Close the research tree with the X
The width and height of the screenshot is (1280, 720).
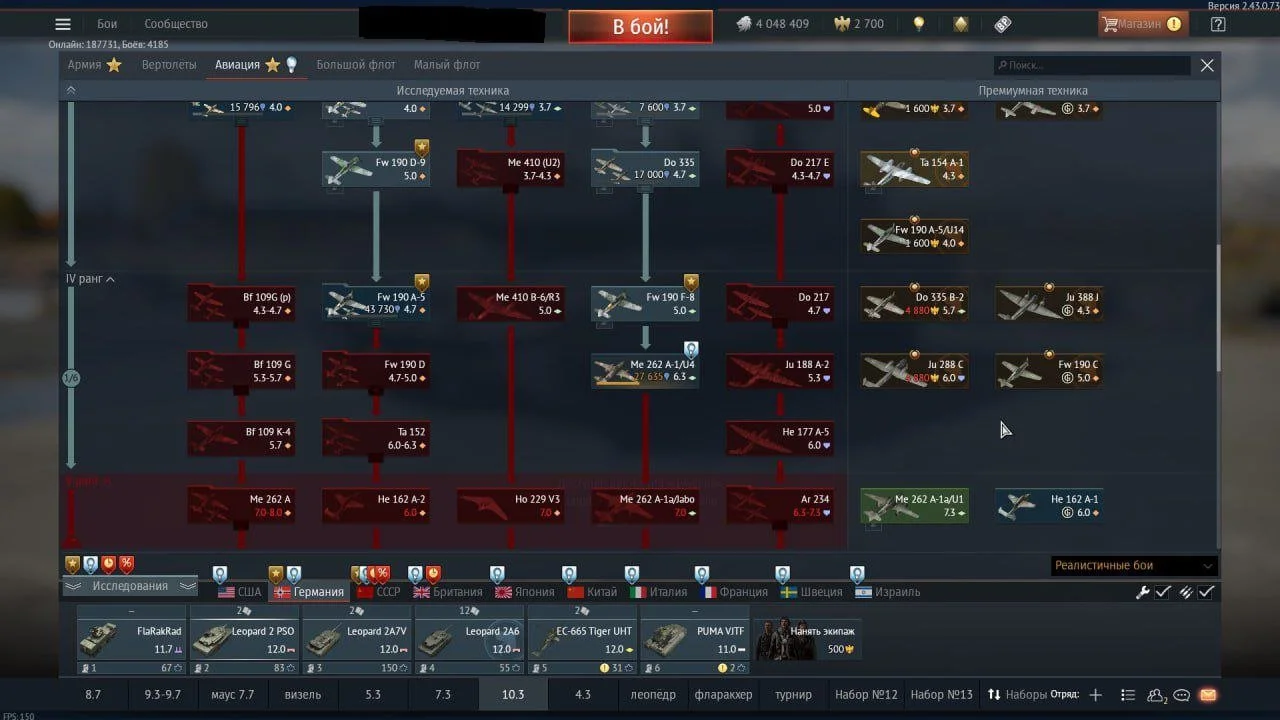point(1207,65)
